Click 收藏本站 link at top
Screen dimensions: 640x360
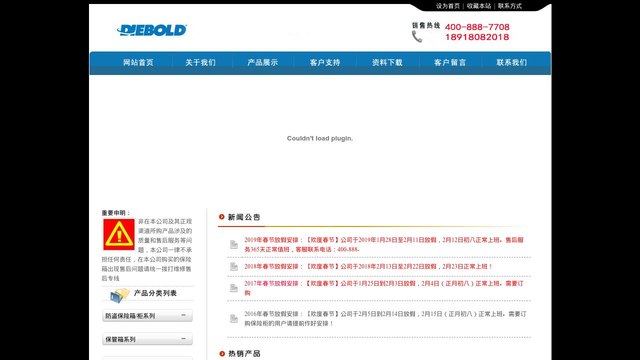[x=479, y=6]
